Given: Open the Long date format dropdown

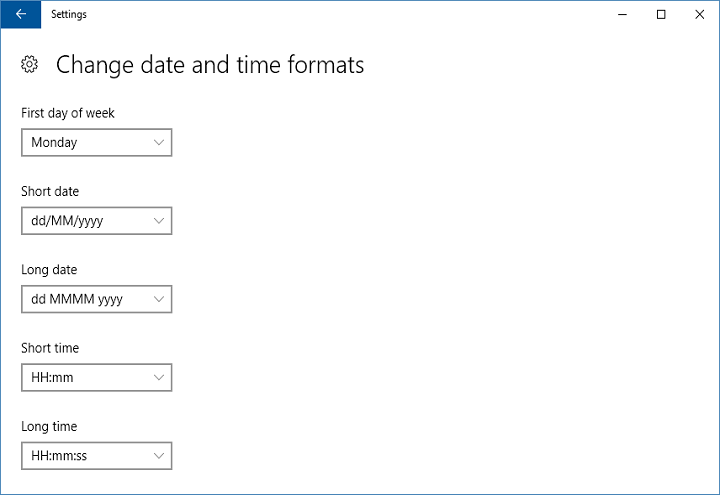Looking at the screenshot, I should 96,299.
